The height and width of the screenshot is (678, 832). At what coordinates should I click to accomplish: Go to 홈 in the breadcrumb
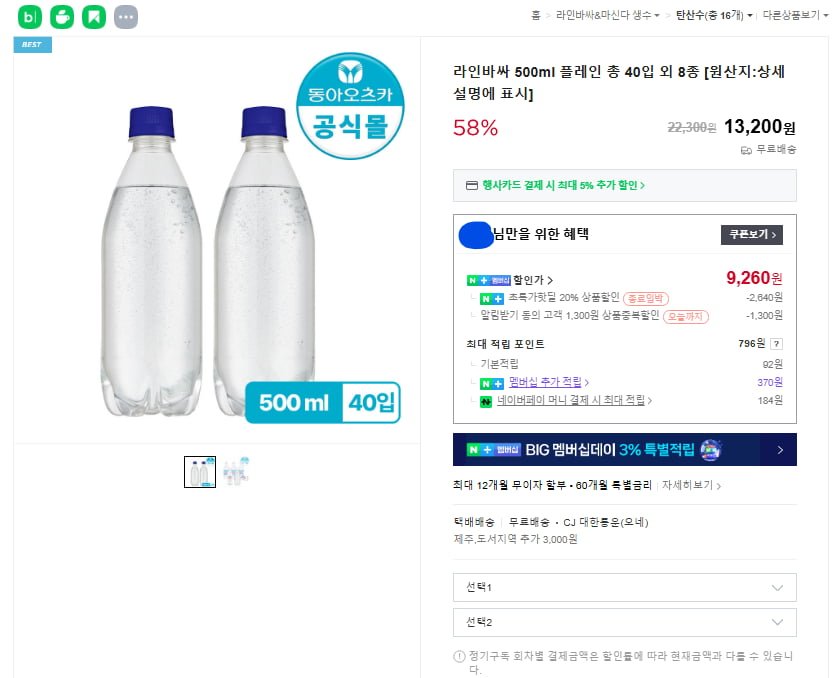point(536,15)
